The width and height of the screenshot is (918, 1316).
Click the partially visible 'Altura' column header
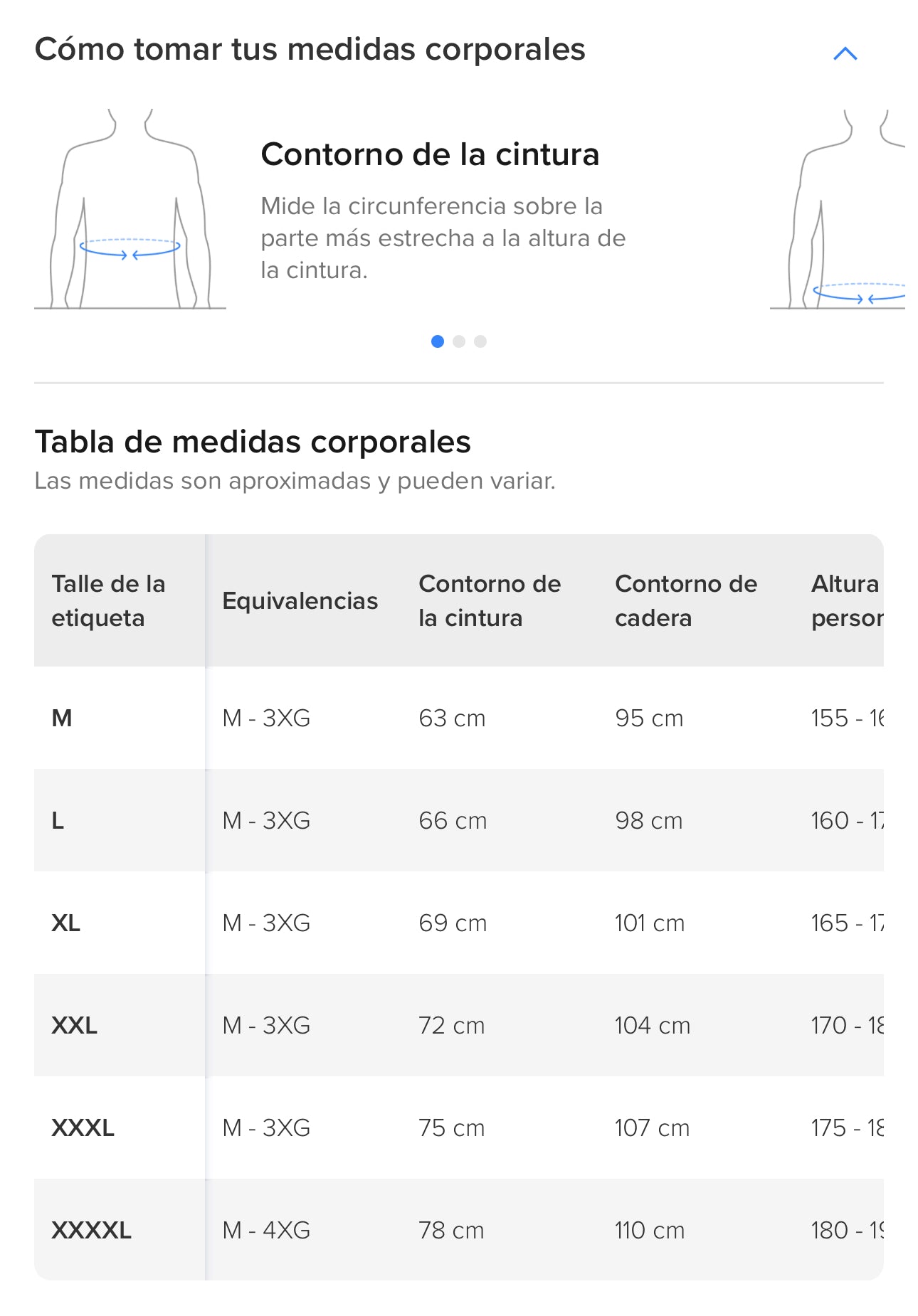coord(846,600)
